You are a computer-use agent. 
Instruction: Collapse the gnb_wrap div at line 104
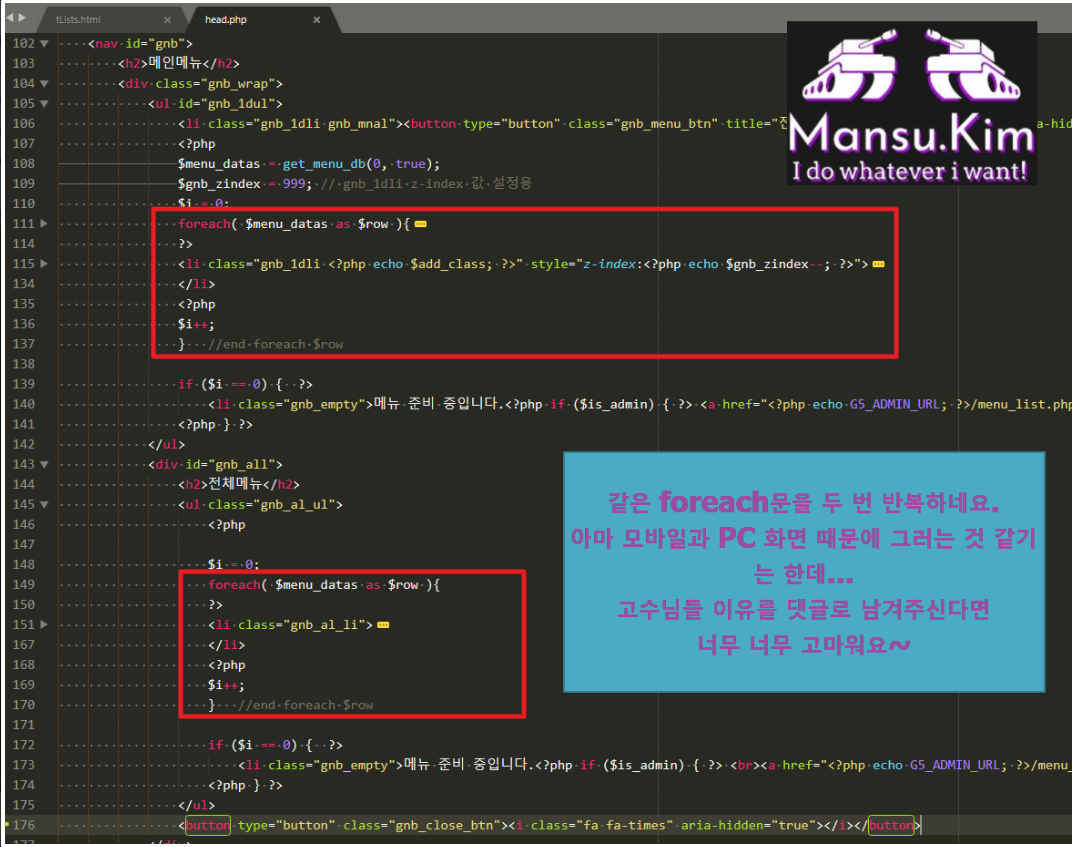[45, 84]
